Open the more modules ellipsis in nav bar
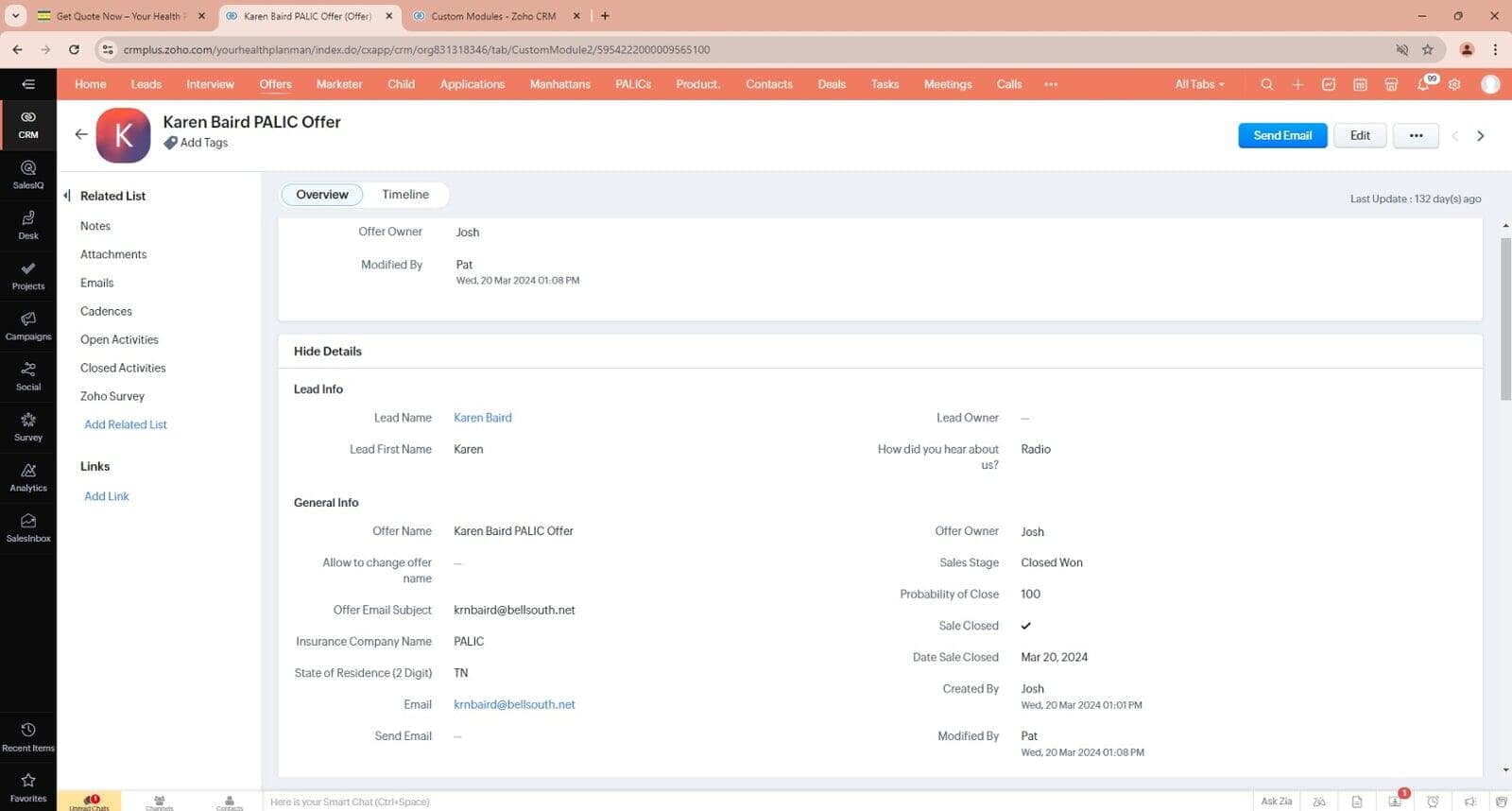The image size is (1512, 811). 1051,84
